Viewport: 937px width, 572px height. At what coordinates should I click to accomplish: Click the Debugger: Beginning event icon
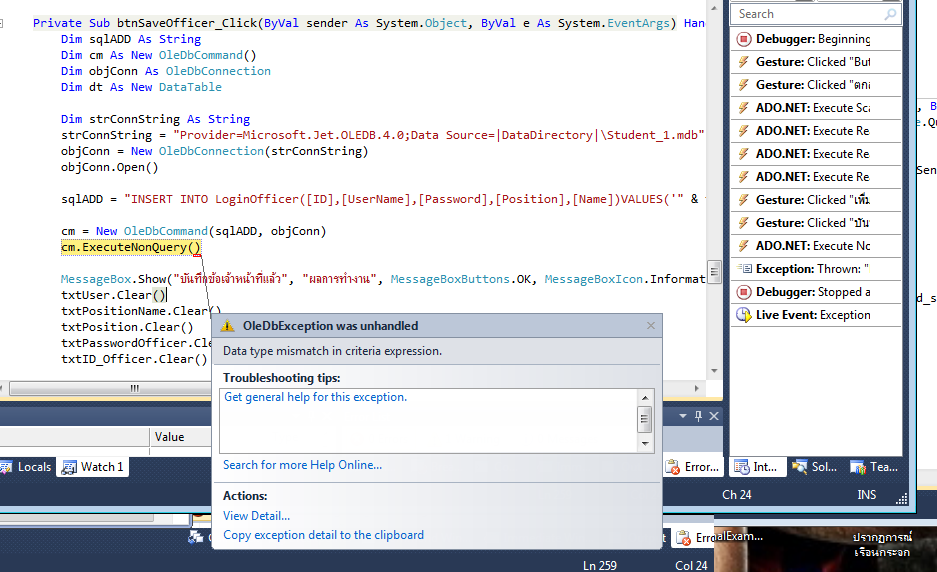(x=743, y=39)
